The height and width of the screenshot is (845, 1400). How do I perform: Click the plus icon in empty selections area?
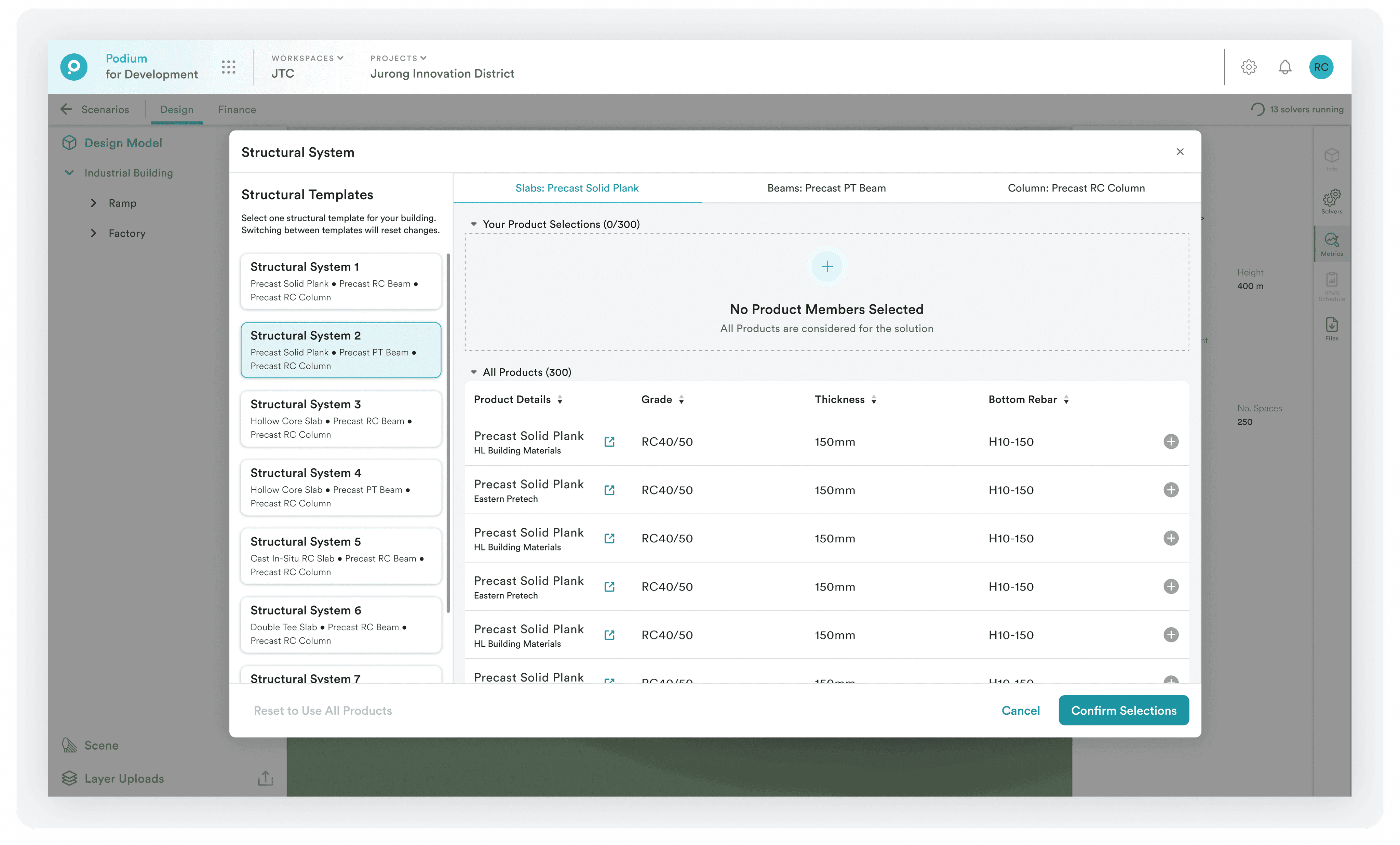827,266
